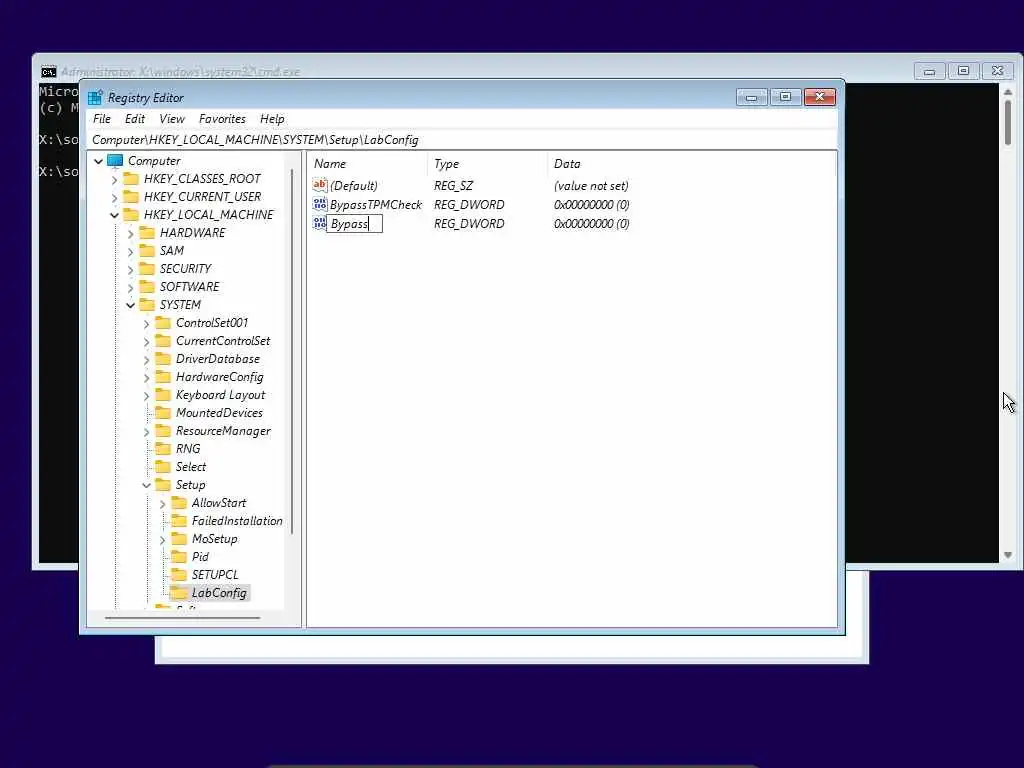1024x768 pixels.
Task: Collapse the Computer root node
Action: pos(99,161)
